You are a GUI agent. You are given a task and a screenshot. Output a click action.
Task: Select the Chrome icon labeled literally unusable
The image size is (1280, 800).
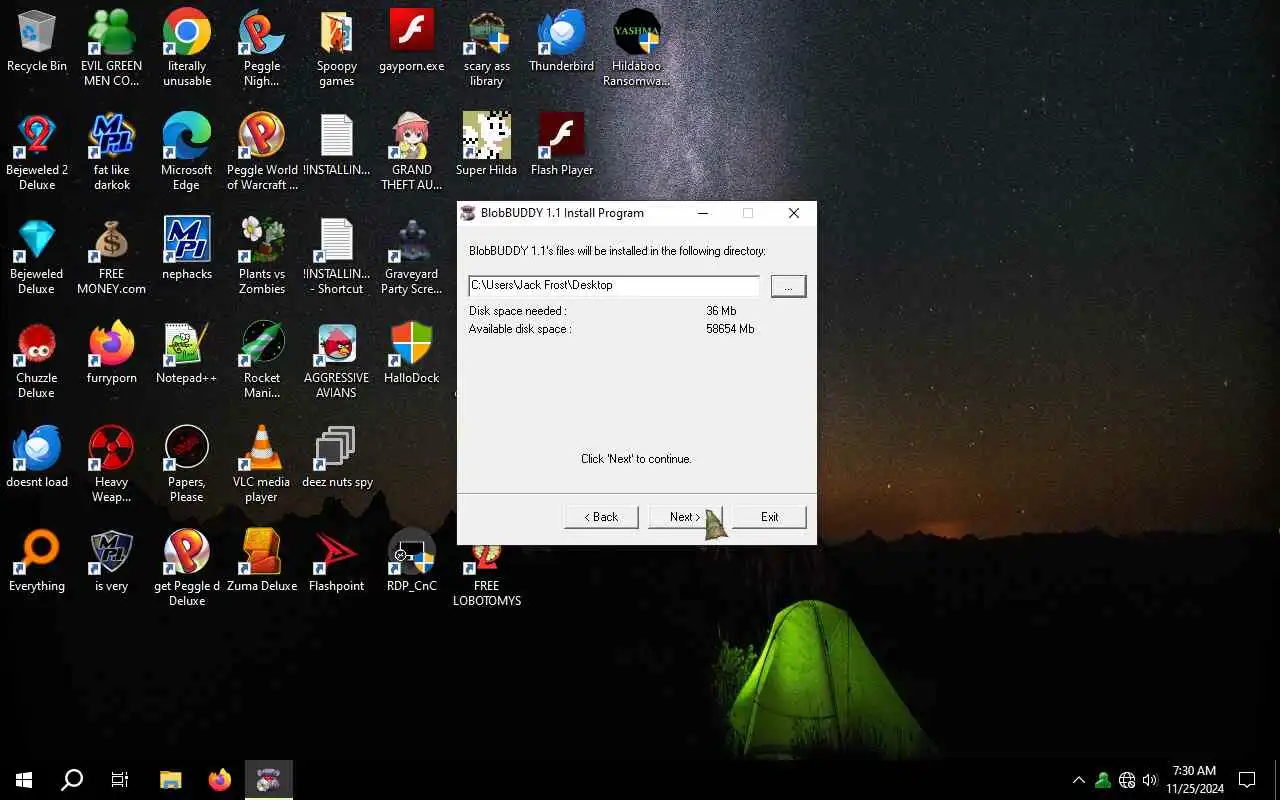187,48
